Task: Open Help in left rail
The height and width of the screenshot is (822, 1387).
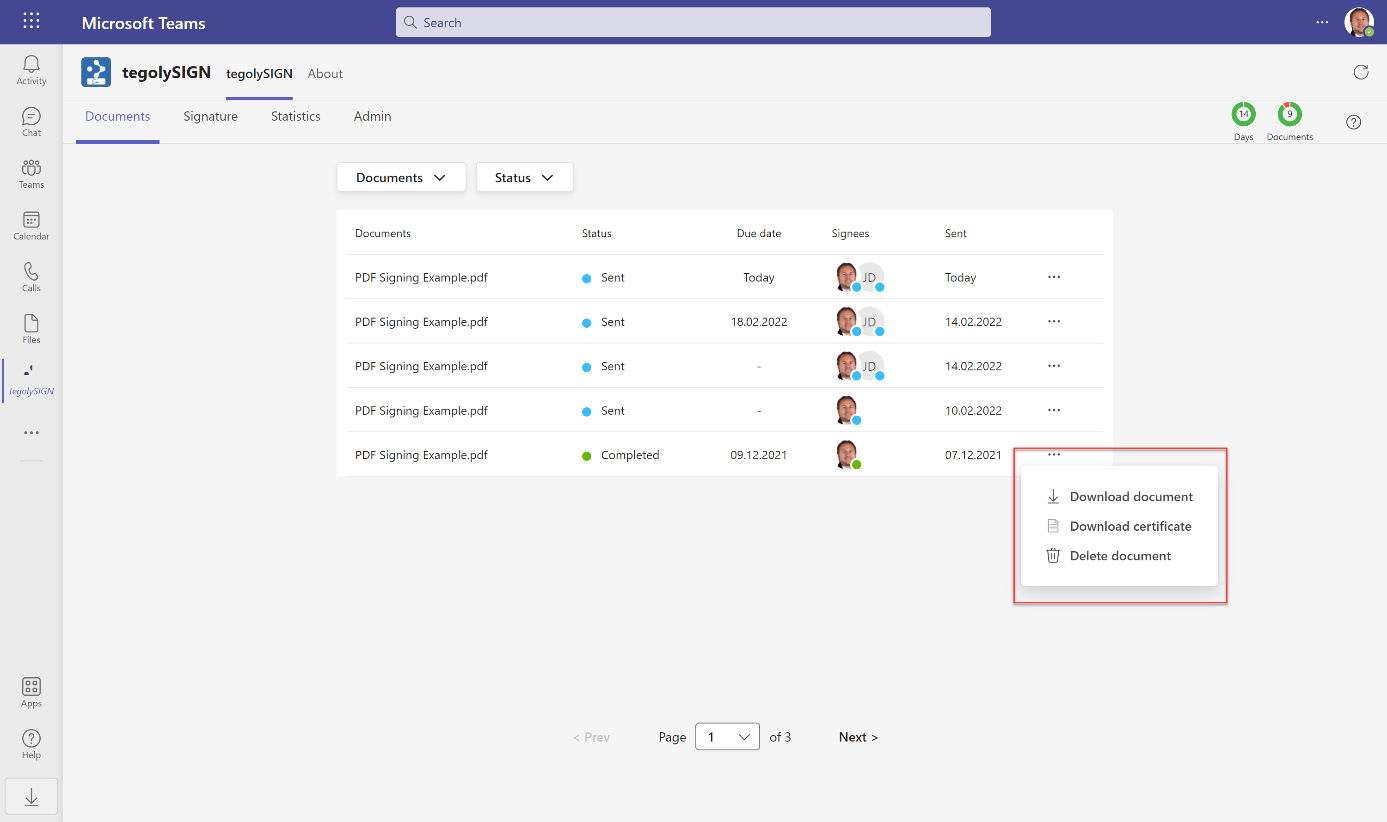Action: coord(31,744)
